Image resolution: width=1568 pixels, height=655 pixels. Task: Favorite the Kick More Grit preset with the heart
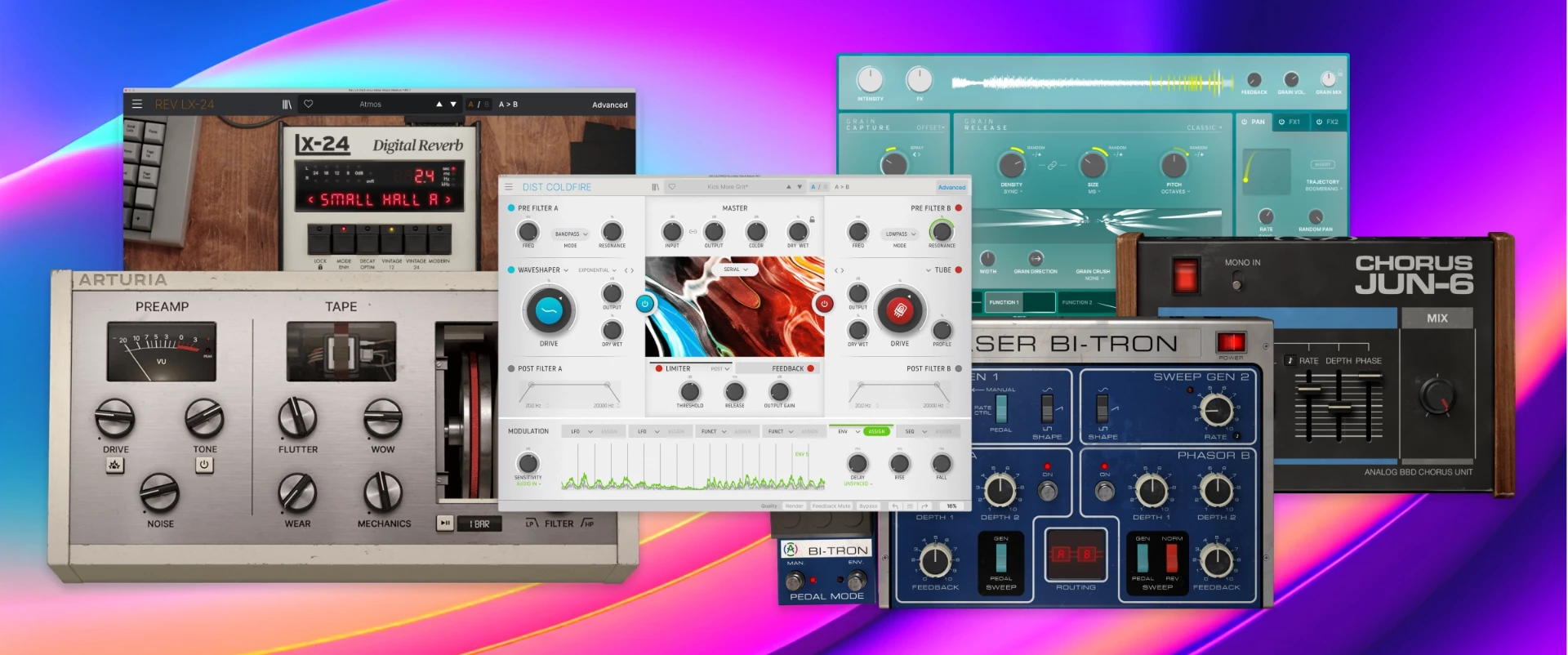pos(672,187)
